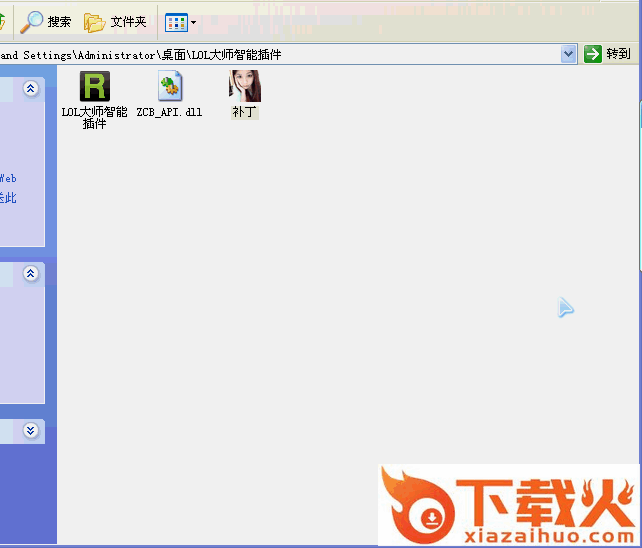Click the Web link in sidebar
The height and width of the screenshot is (548, 642).
click(8, 179)
